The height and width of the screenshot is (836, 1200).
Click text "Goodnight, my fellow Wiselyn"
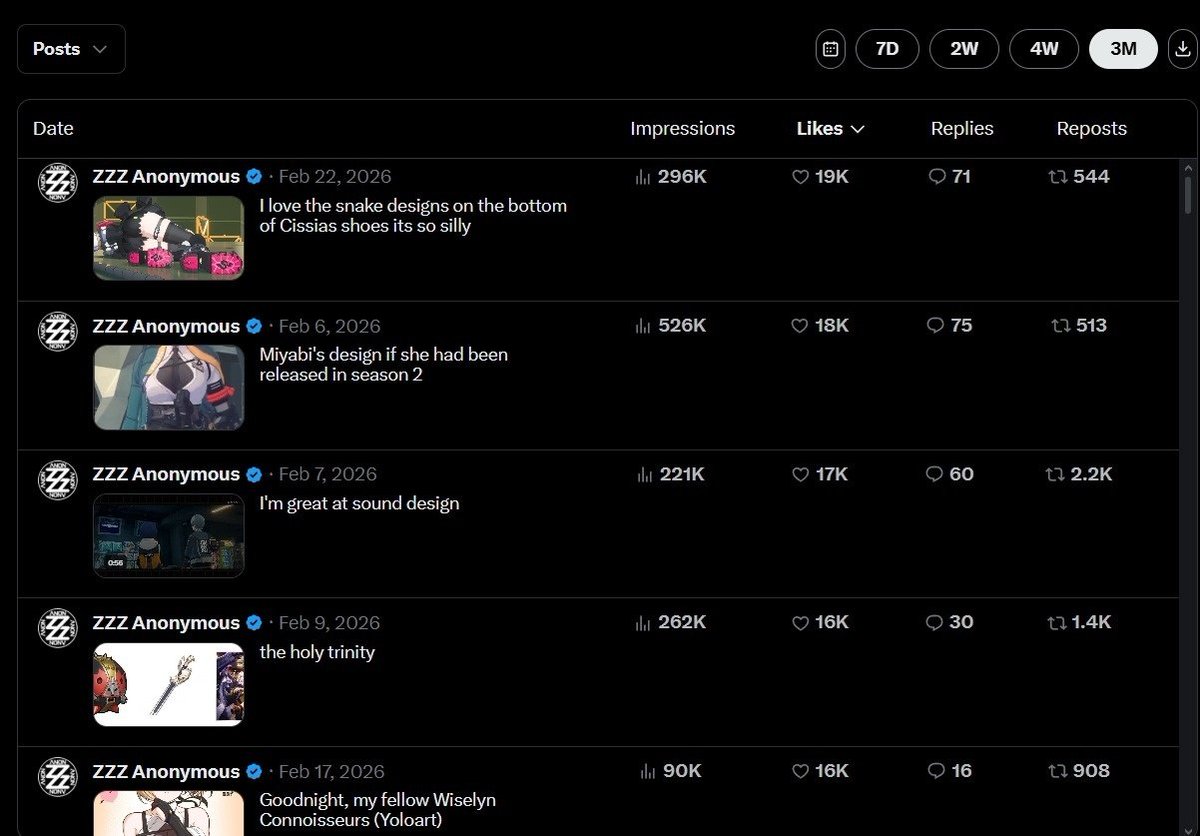[377, 800]
